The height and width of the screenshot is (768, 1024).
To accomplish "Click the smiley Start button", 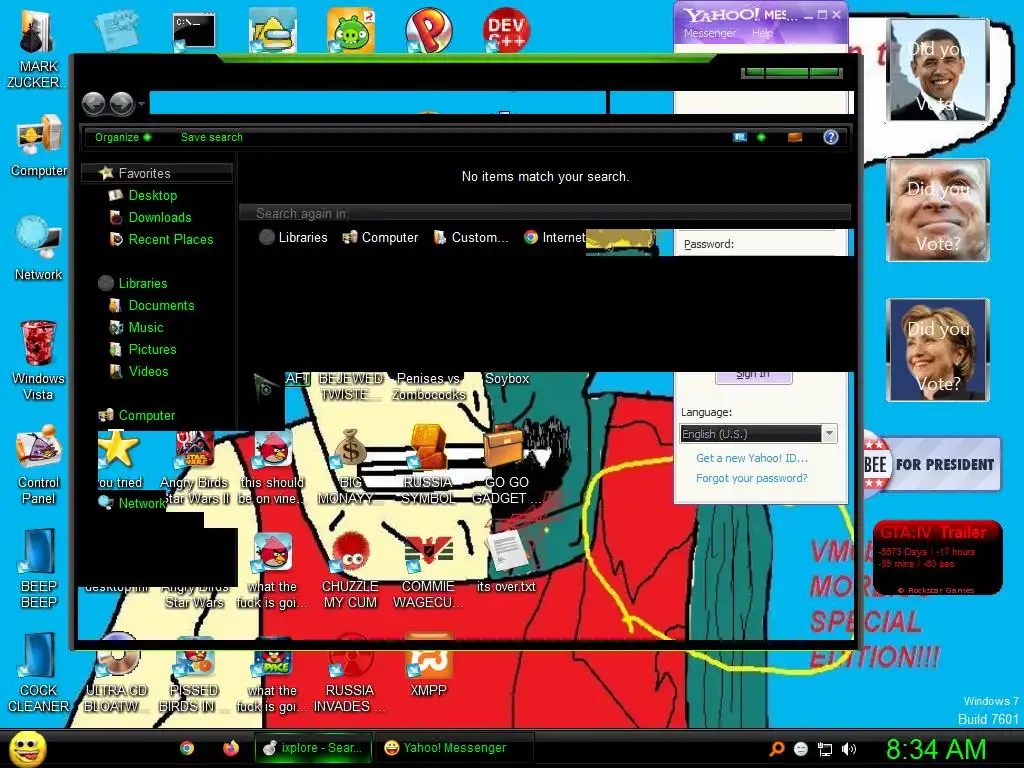I will 27,748.
